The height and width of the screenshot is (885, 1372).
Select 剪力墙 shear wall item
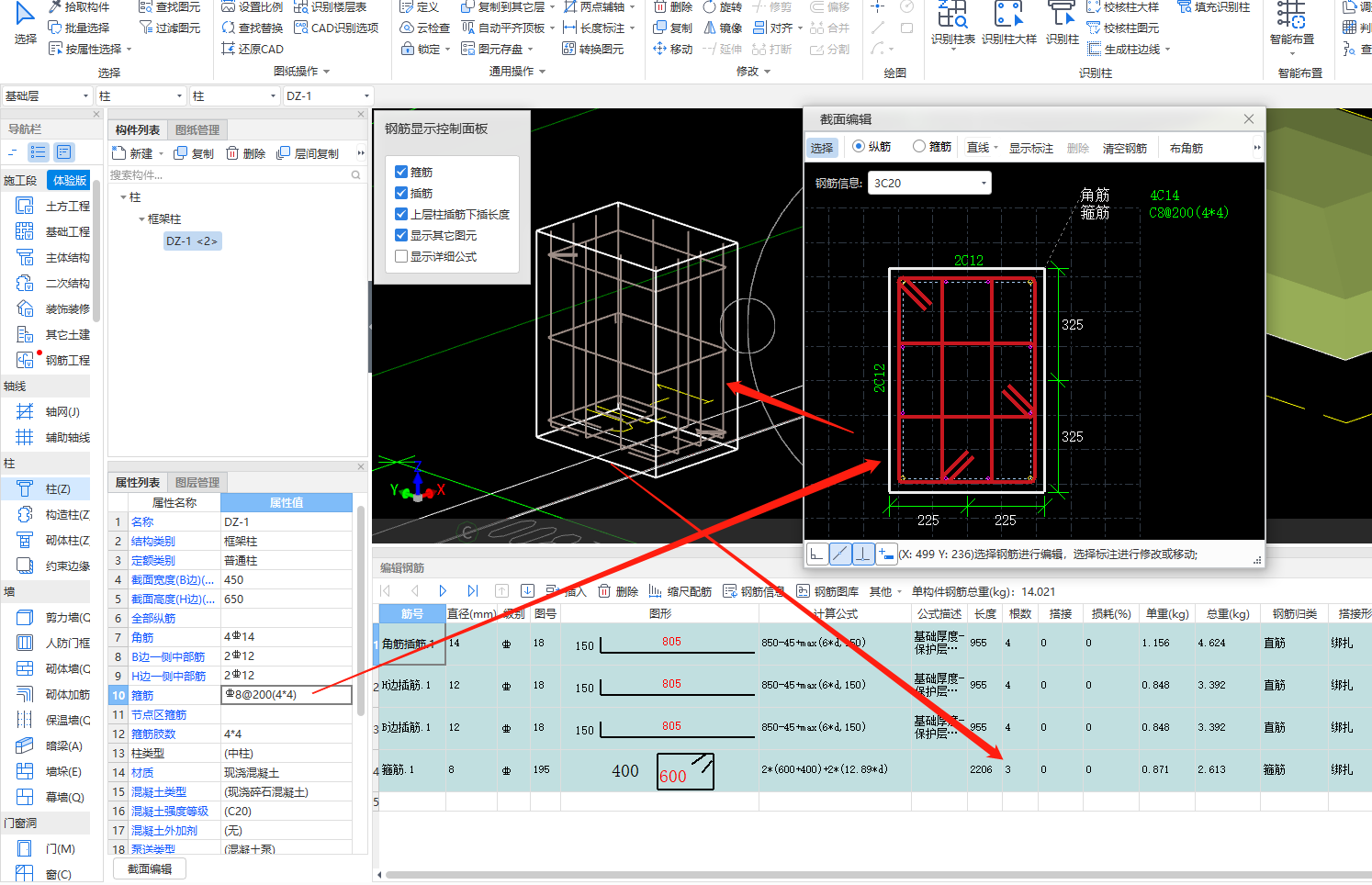[53, 617]
